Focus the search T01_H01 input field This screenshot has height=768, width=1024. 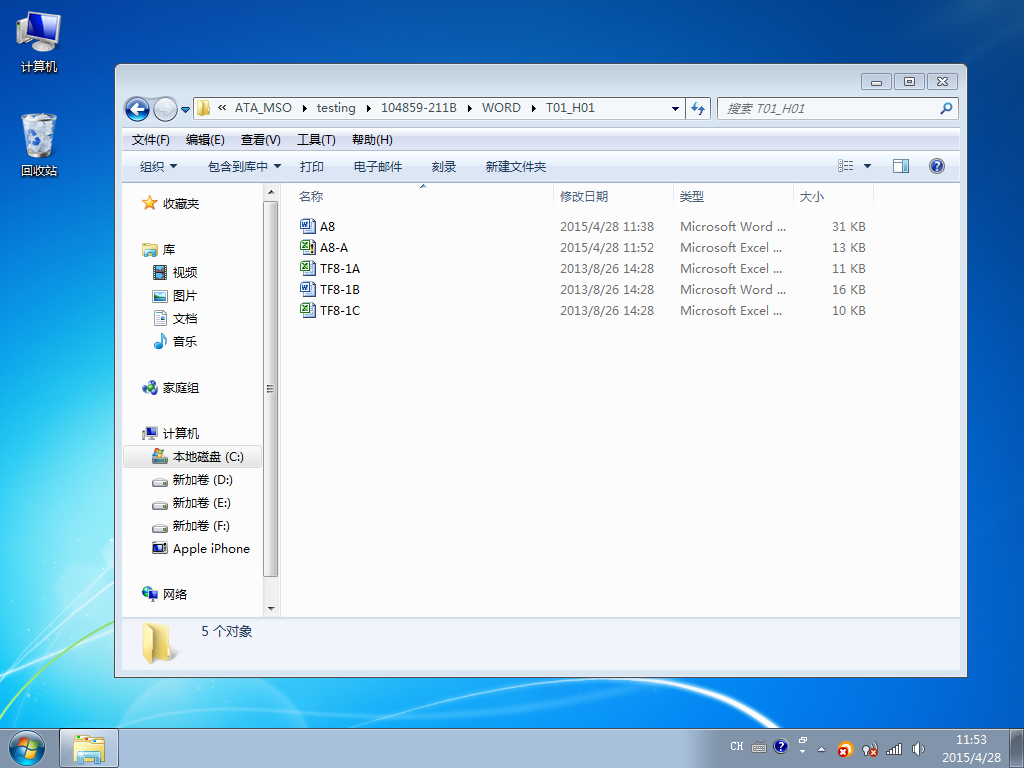pos(829,108)
